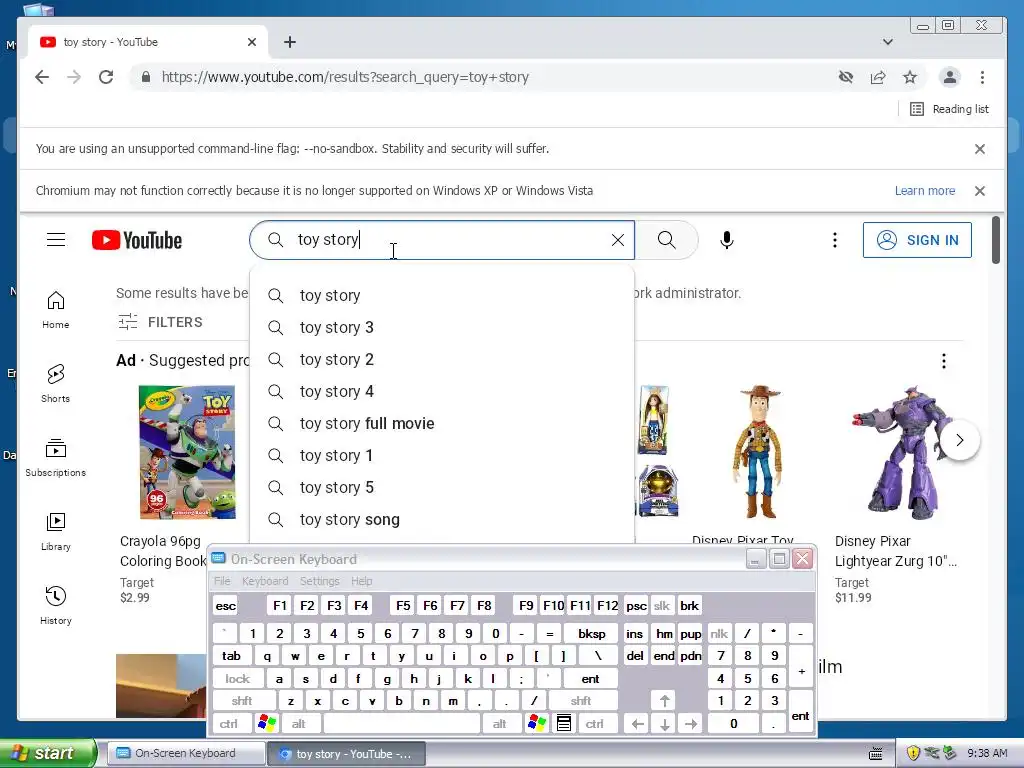Open Subscriptions in the sidebar
This screenshot has width=1024, height=768.
(56, 458)
